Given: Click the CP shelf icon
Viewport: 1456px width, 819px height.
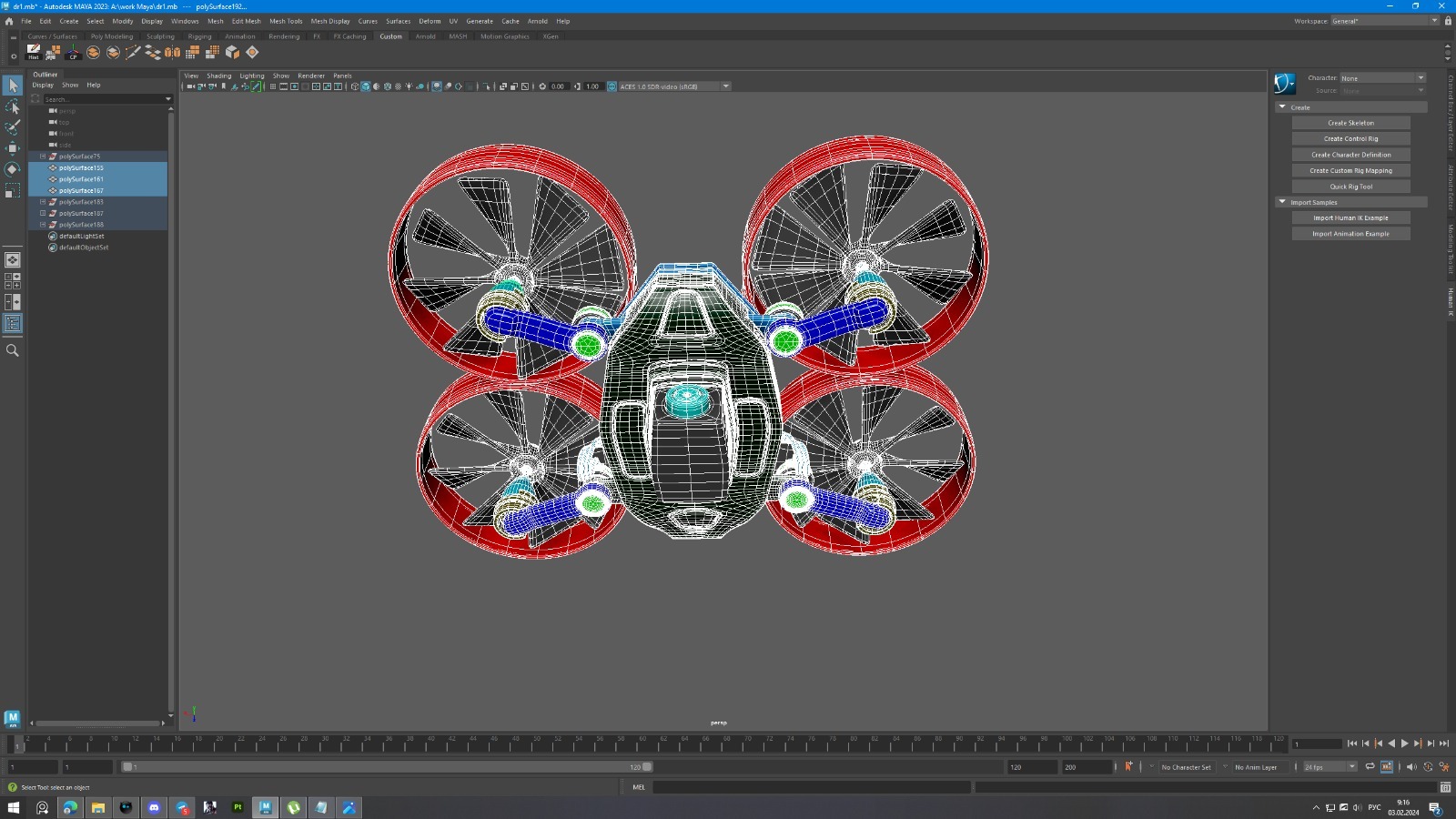Looking at the screenshot, I should tap(73, 52).
